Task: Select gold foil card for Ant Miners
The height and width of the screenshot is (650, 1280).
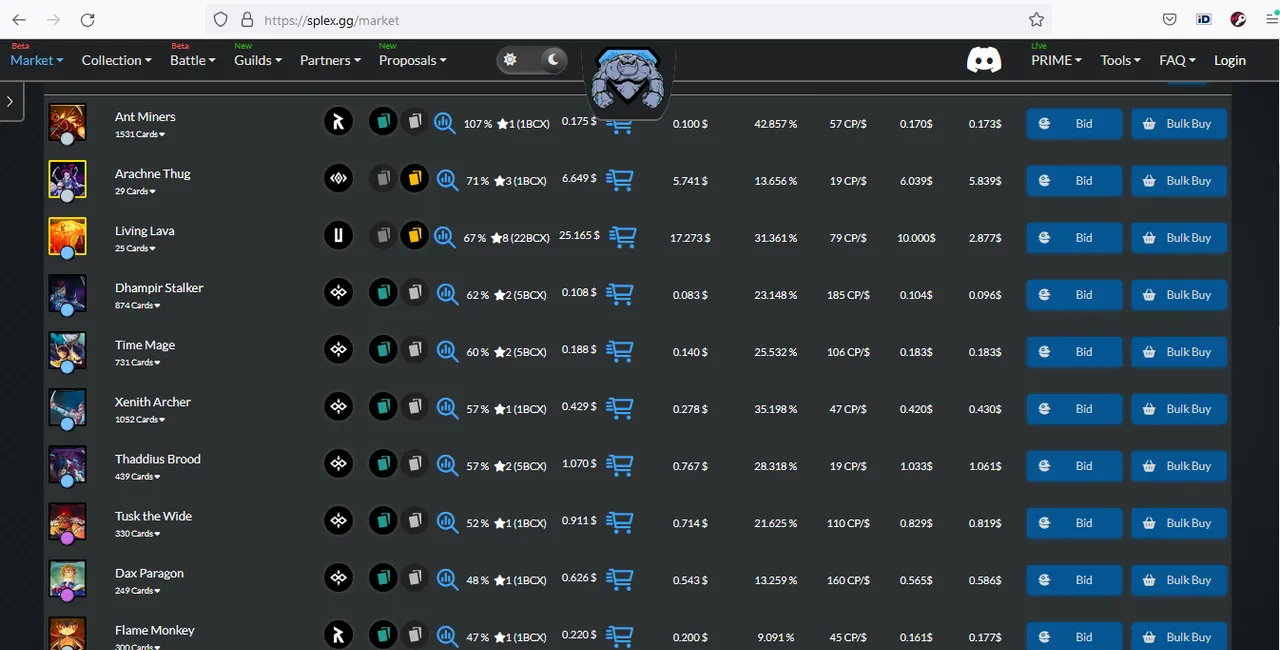Action: (x=414, y=122)
